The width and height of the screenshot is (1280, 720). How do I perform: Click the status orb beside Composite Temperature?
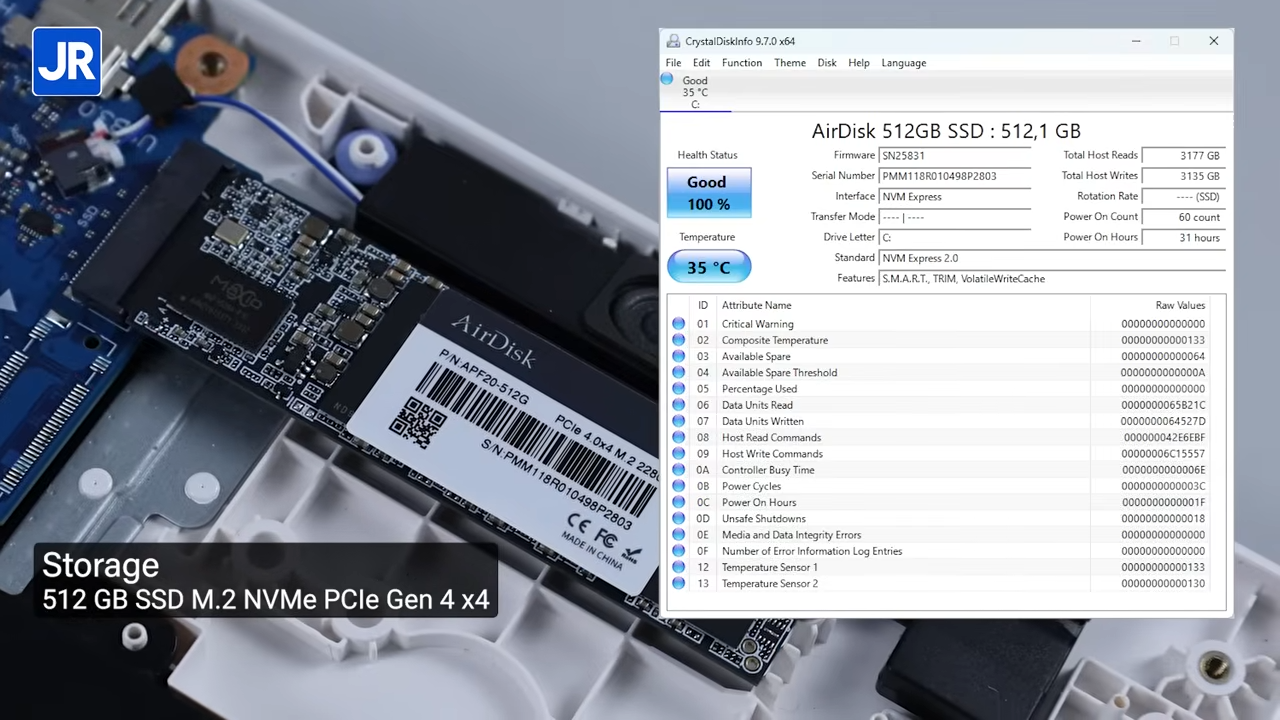[679, 340]
